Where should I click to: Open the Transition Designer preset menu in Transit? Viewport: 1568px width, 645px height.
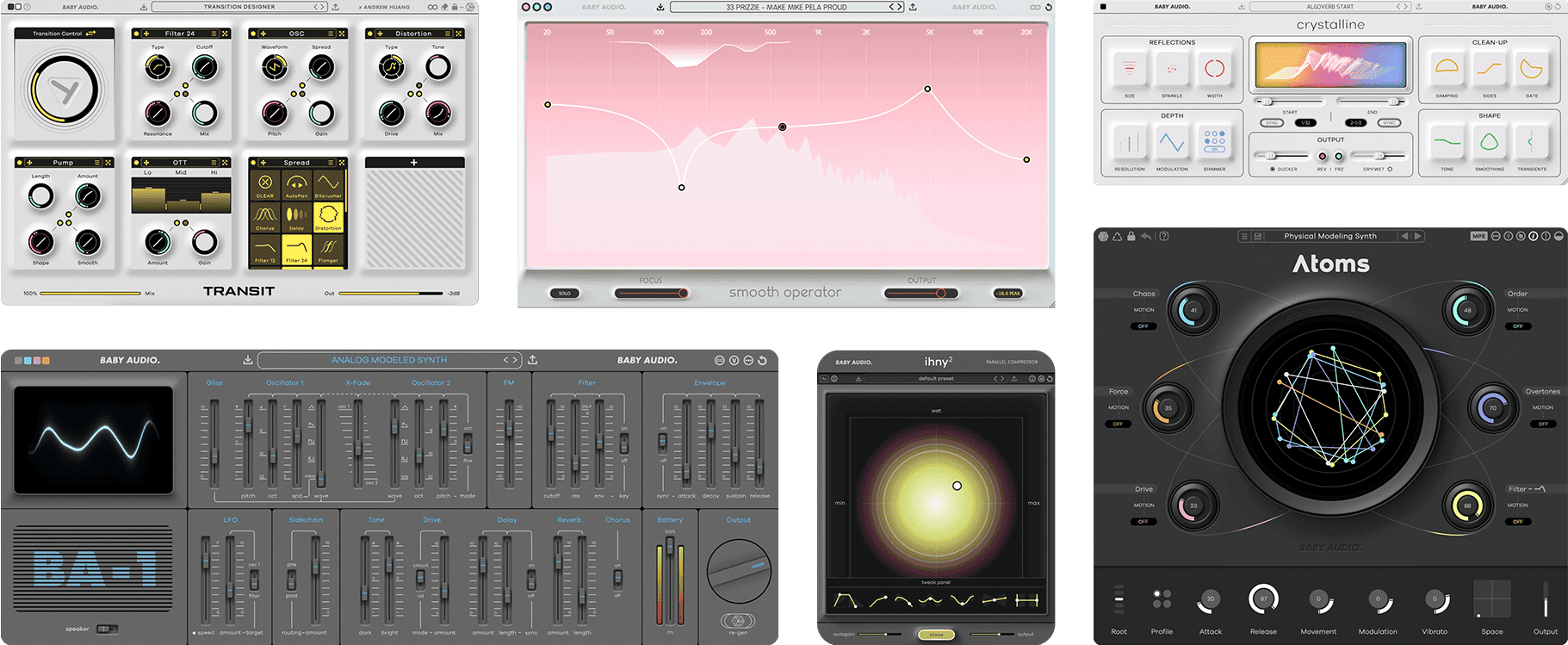tap(239, 7)
